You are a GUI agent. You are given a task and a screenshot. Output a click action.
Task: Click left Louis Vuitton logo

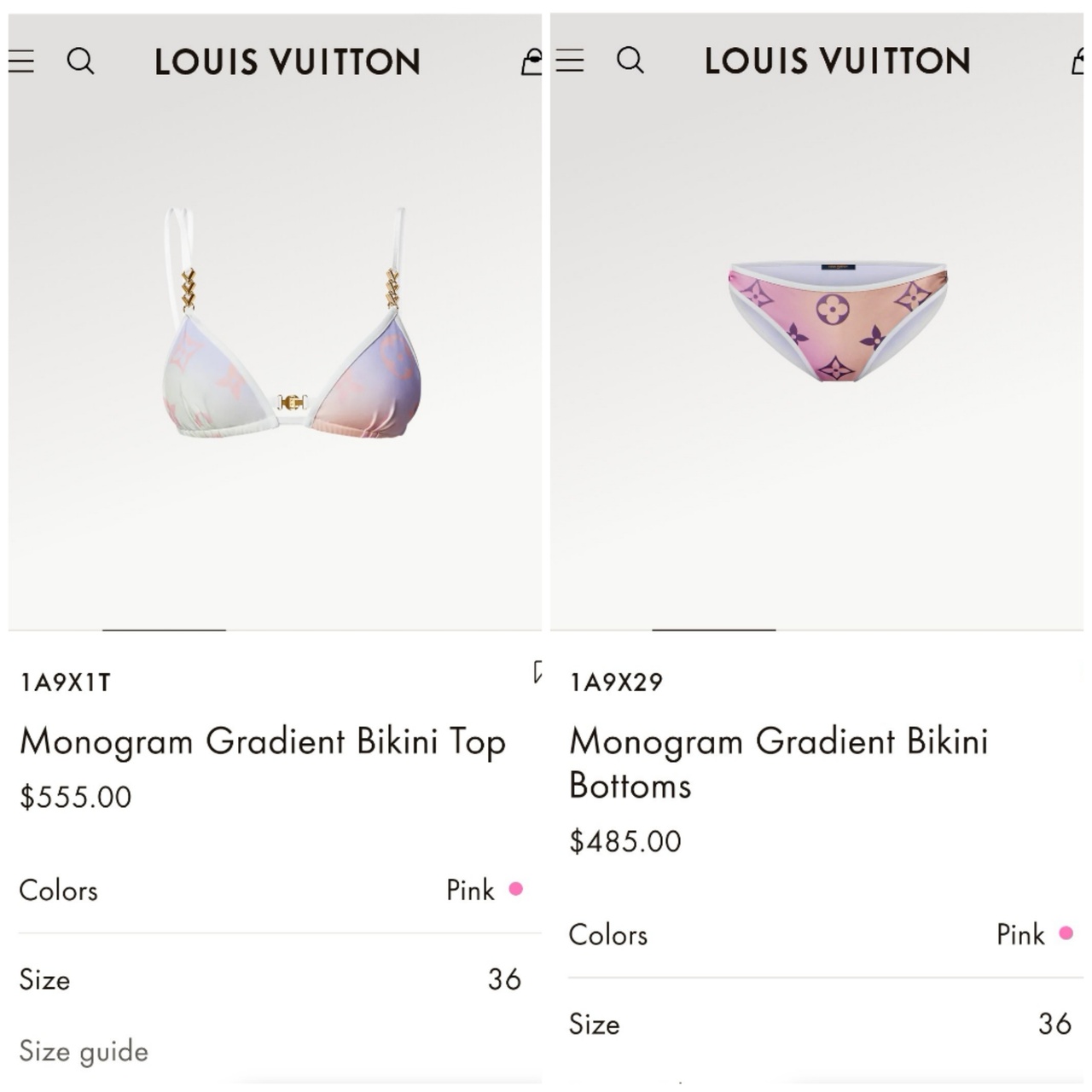pyautogui.click(x=288, y=61)
